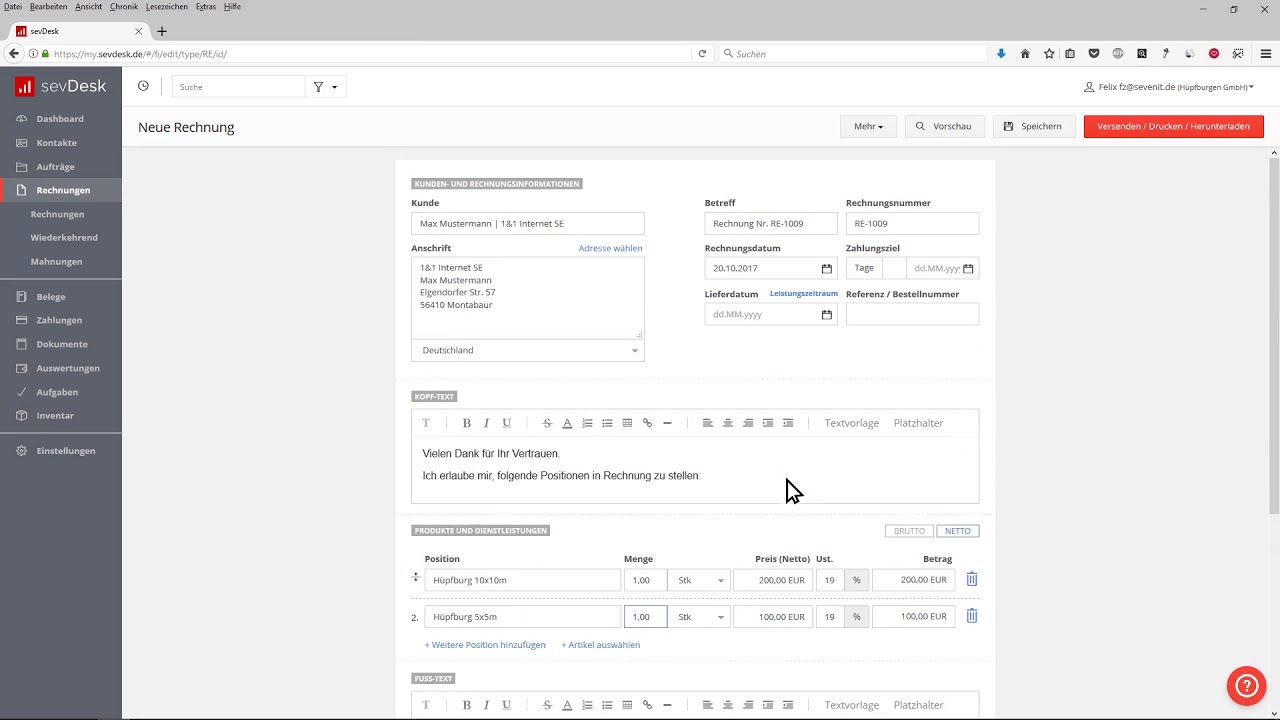This screenshot has height=720, width=1280.
Task: Apply strikethrough in the Kopf-Text toolbar
Action: pyautogui.click(x=547, y=423)
